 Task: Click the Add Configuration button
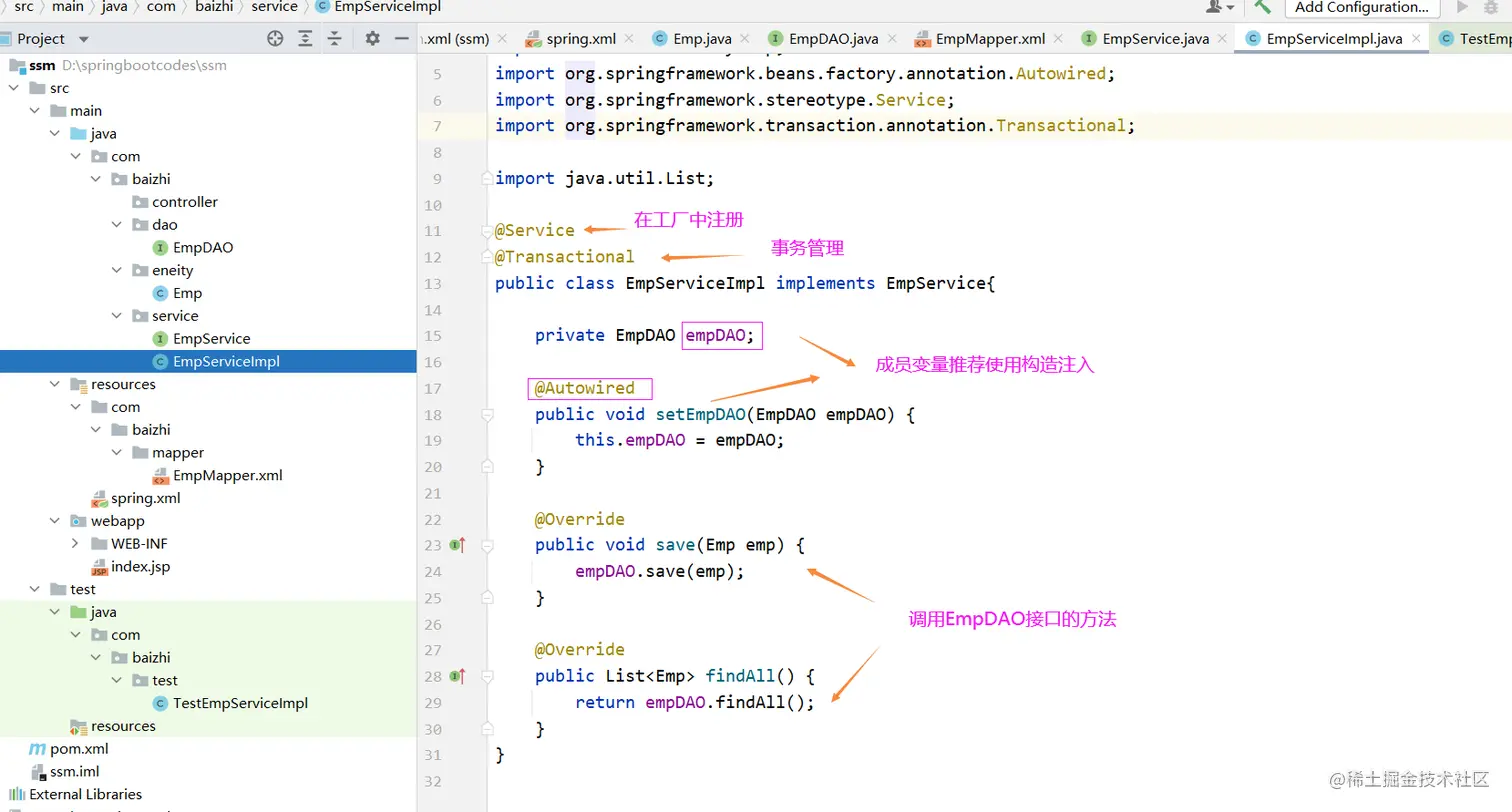click(x=1361, y=7)
